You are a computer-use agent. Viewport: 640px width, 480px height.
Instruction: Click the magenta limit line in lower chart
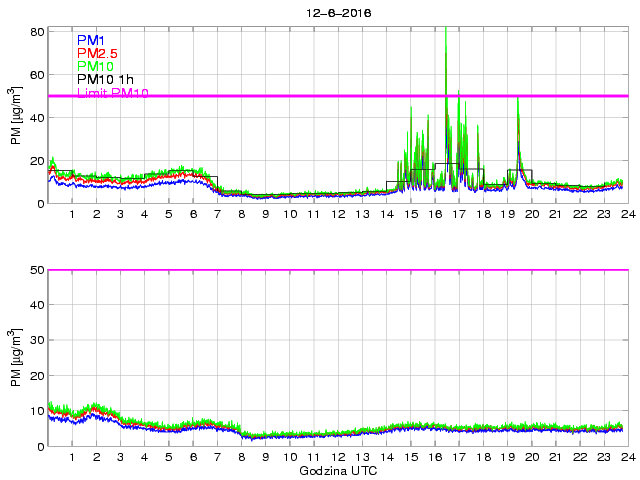coord(337,270)
